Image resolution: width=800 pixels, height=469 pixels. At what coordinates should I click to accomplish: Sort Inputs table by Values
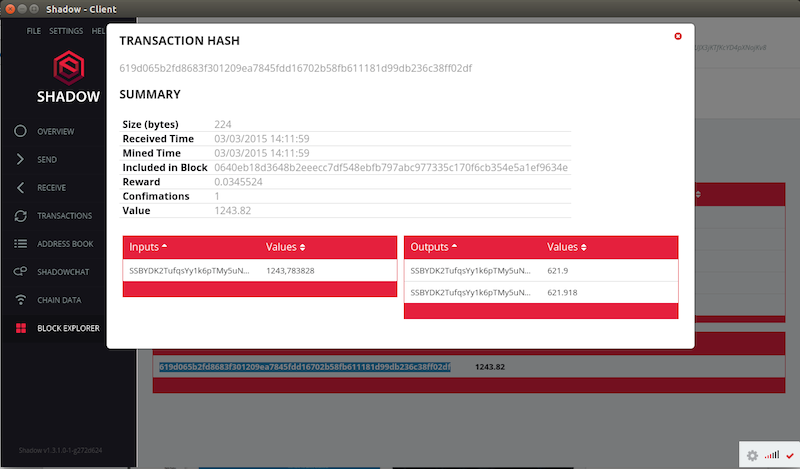pyautogui.click(x=285, y=247)
